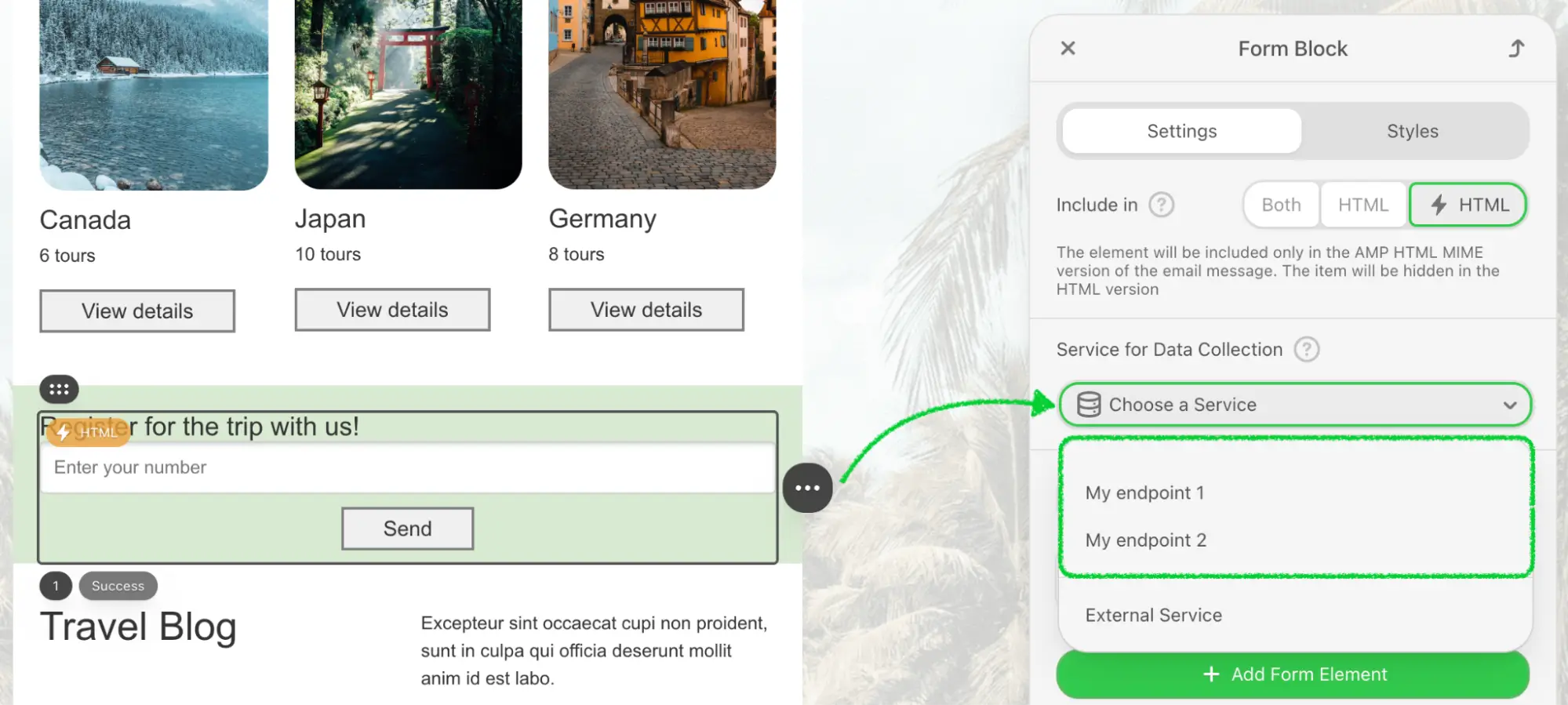This screenshot has height=705, width=1568.
Task: Select the plain HTML include option
Action: [1362, 205]
